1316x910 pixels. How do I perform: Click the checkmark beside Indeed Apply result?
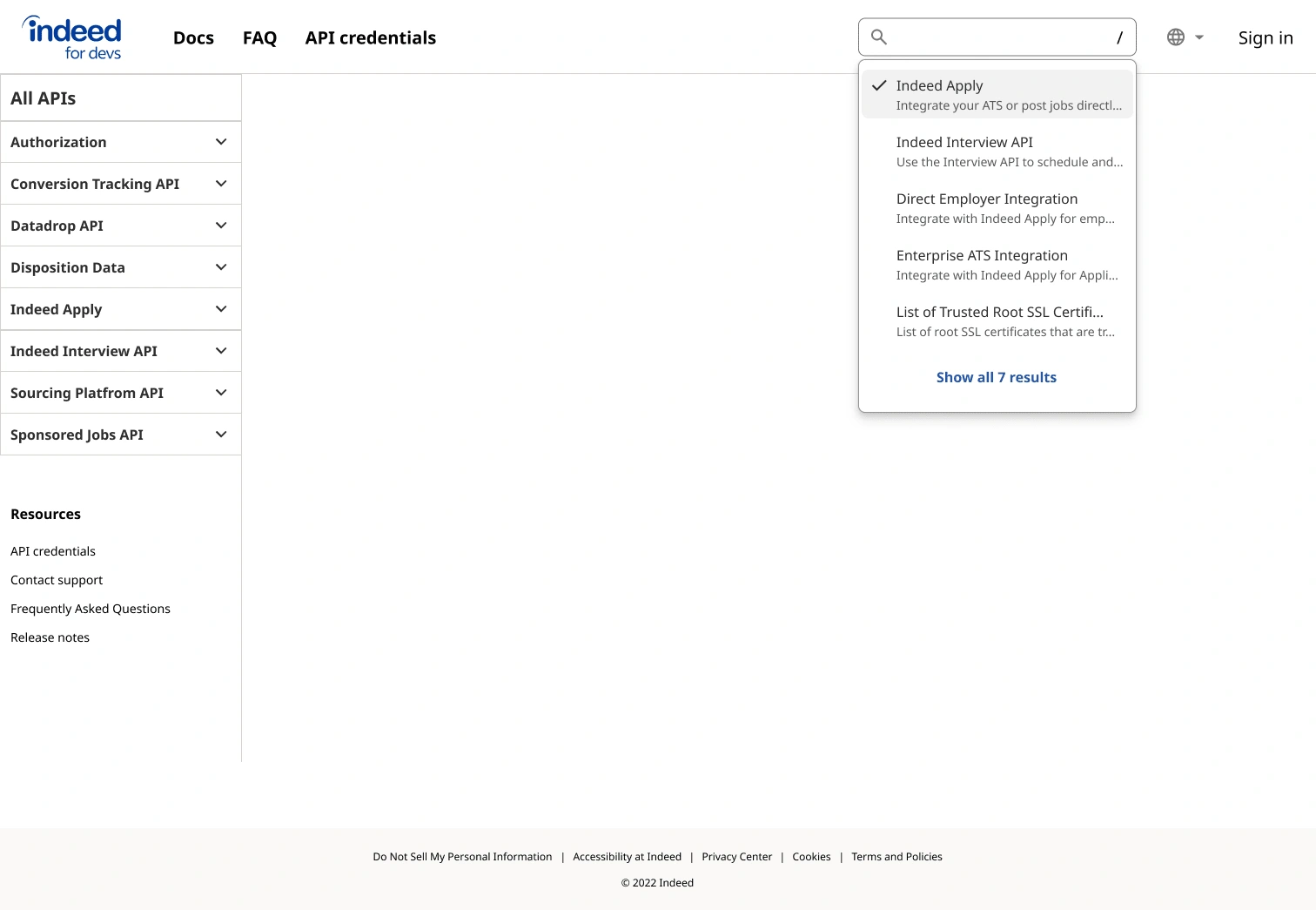[x=879, y=85]
